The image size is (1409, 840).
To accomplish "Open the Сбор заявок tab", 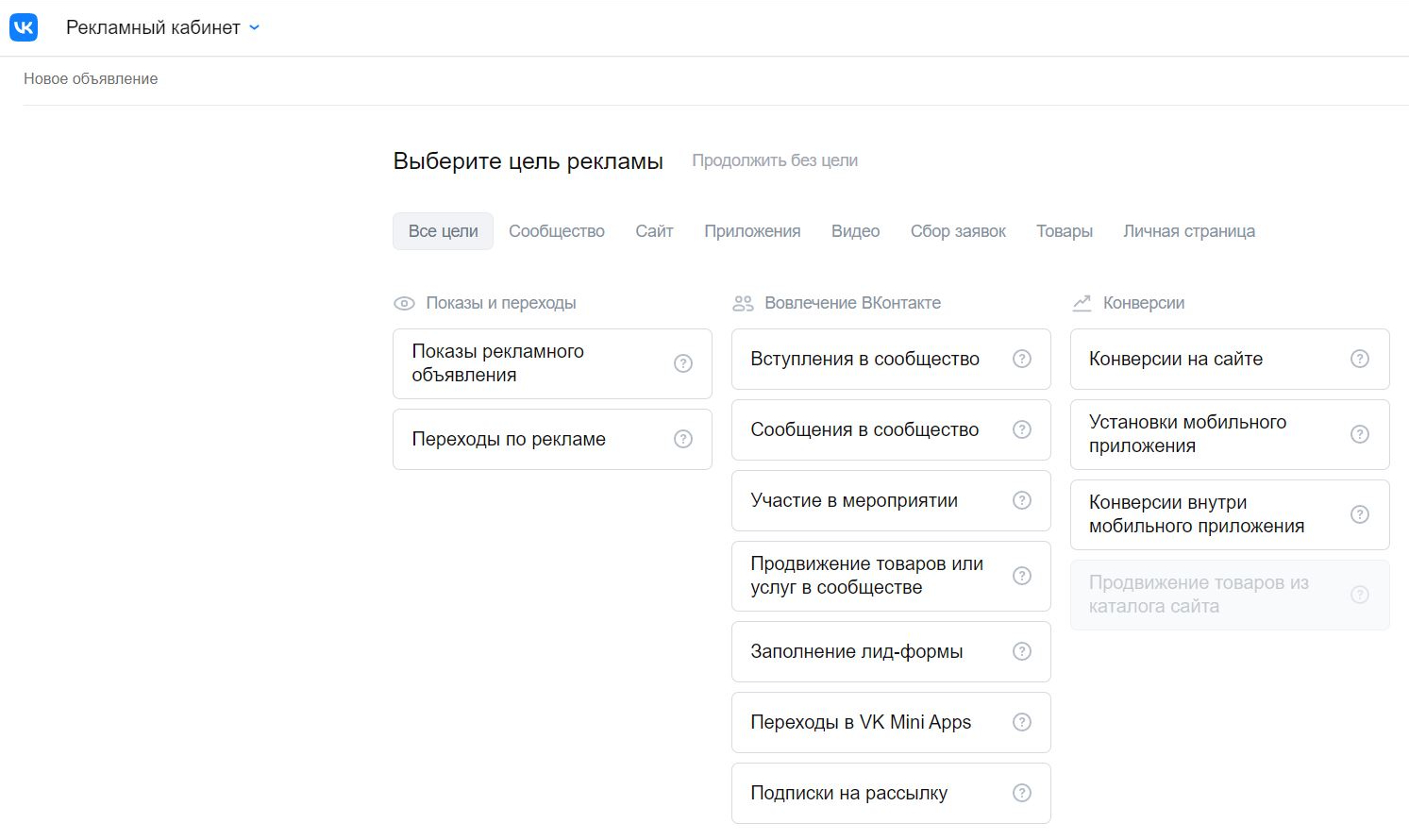I will (x=958, y=231).
